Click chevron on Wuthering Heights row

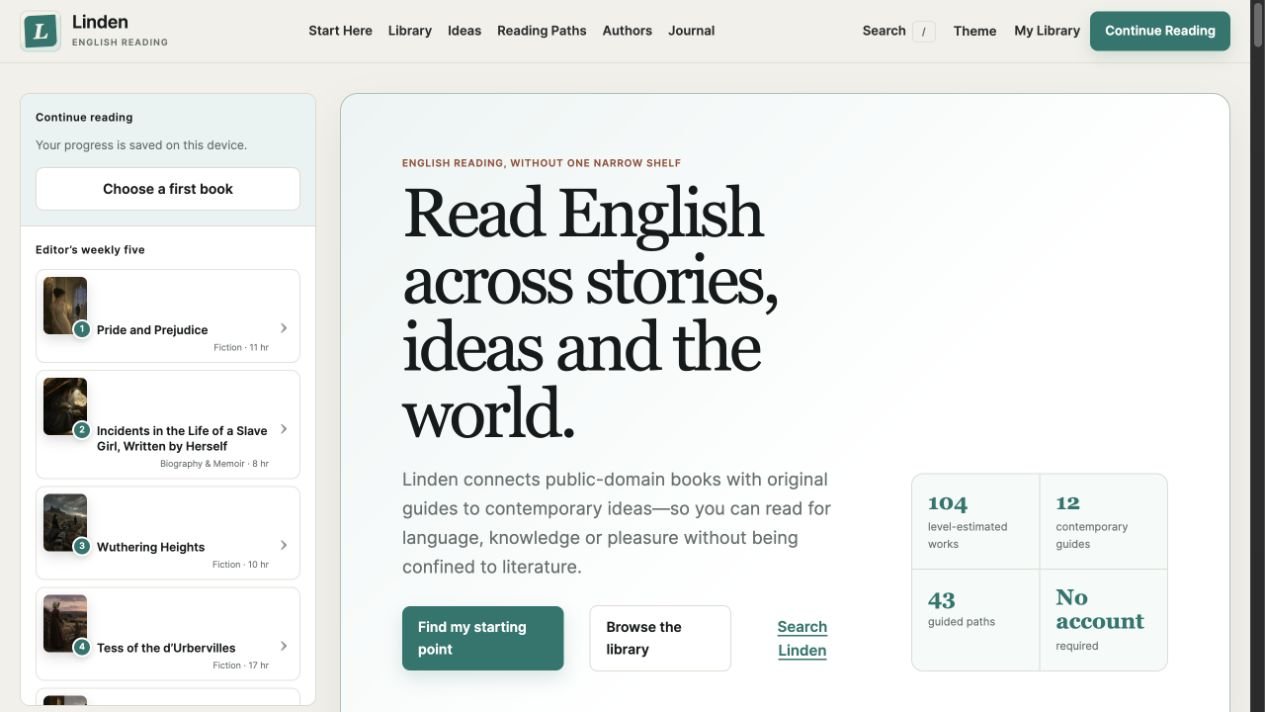click(x=284, y=545)
